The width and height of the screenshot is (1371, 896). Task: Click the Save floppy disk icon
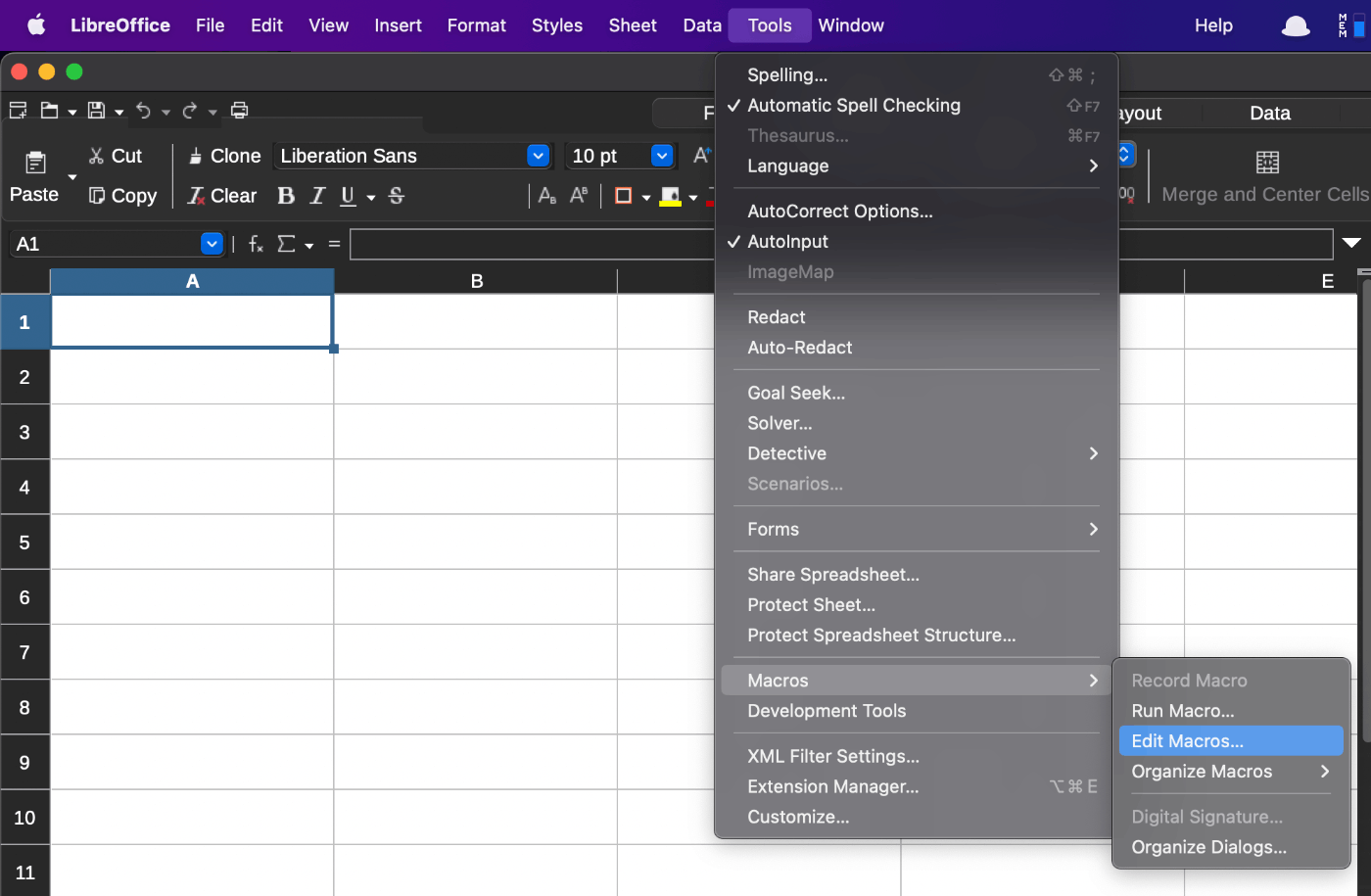[x=96, y=111]
